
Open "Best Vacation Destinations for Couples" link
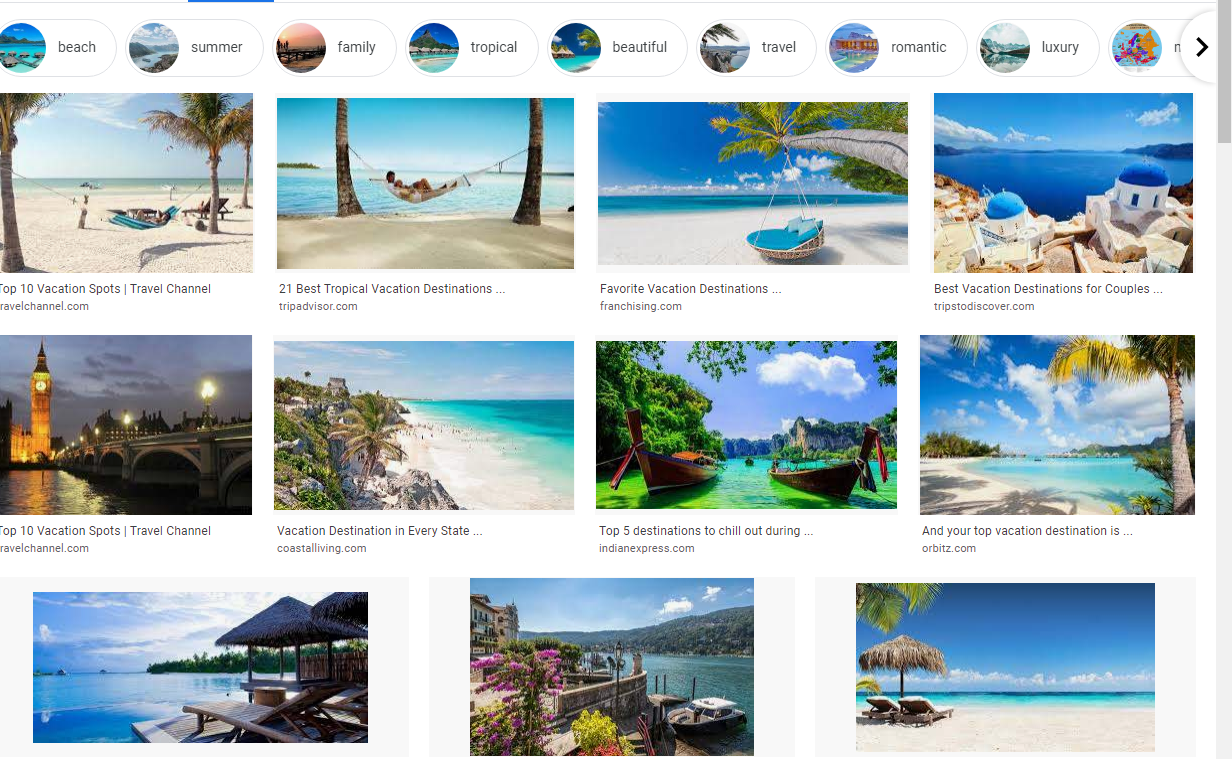click(x=1048, y=289)
